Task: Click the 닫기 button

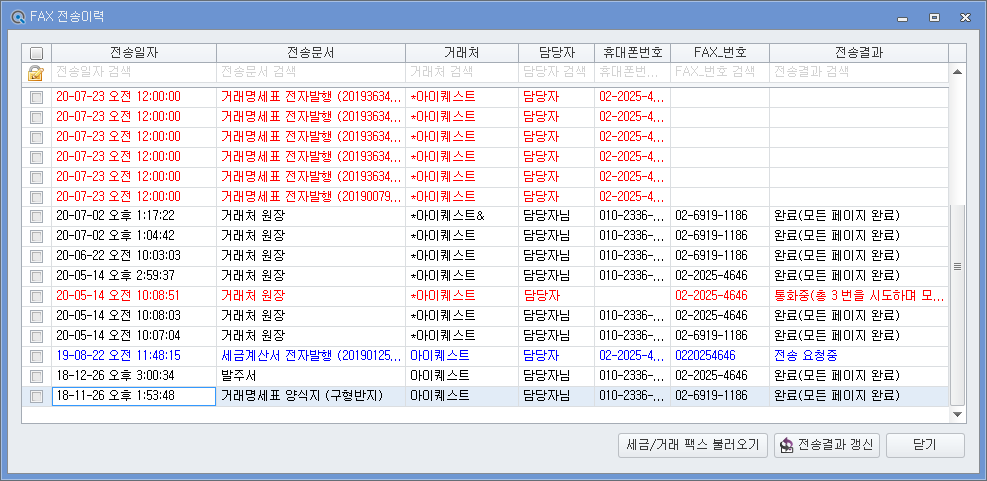Action: (925, 445)
